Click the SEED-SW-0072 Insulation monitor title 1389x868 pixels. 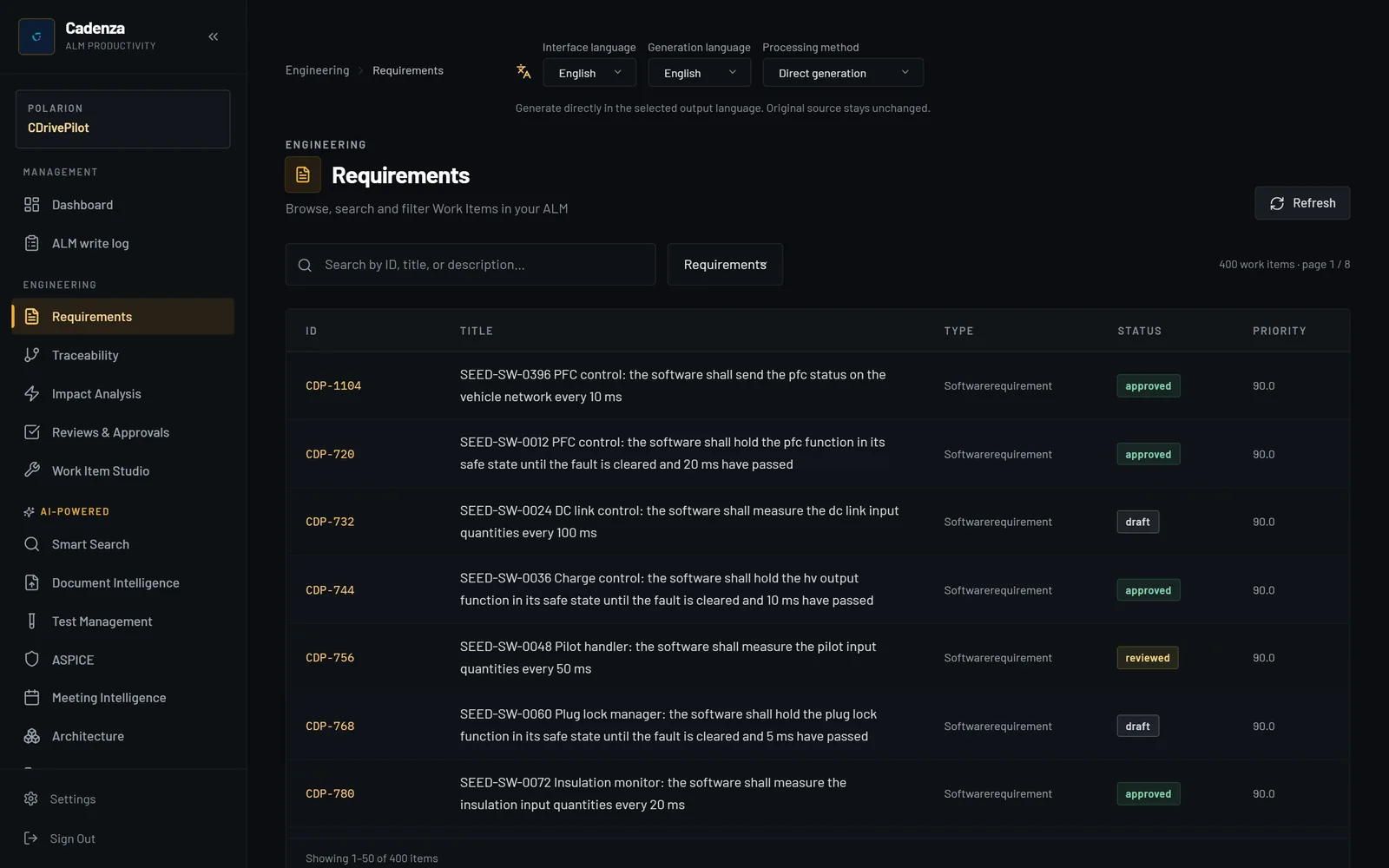[653, 793]
